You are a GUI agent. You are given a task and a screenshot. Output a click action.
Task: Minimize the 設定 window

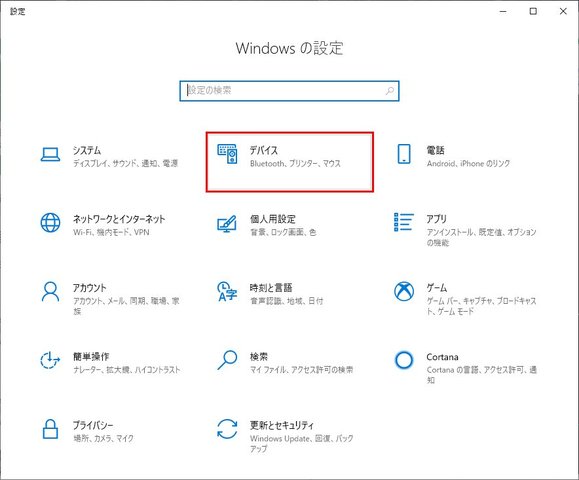point(503,11)
